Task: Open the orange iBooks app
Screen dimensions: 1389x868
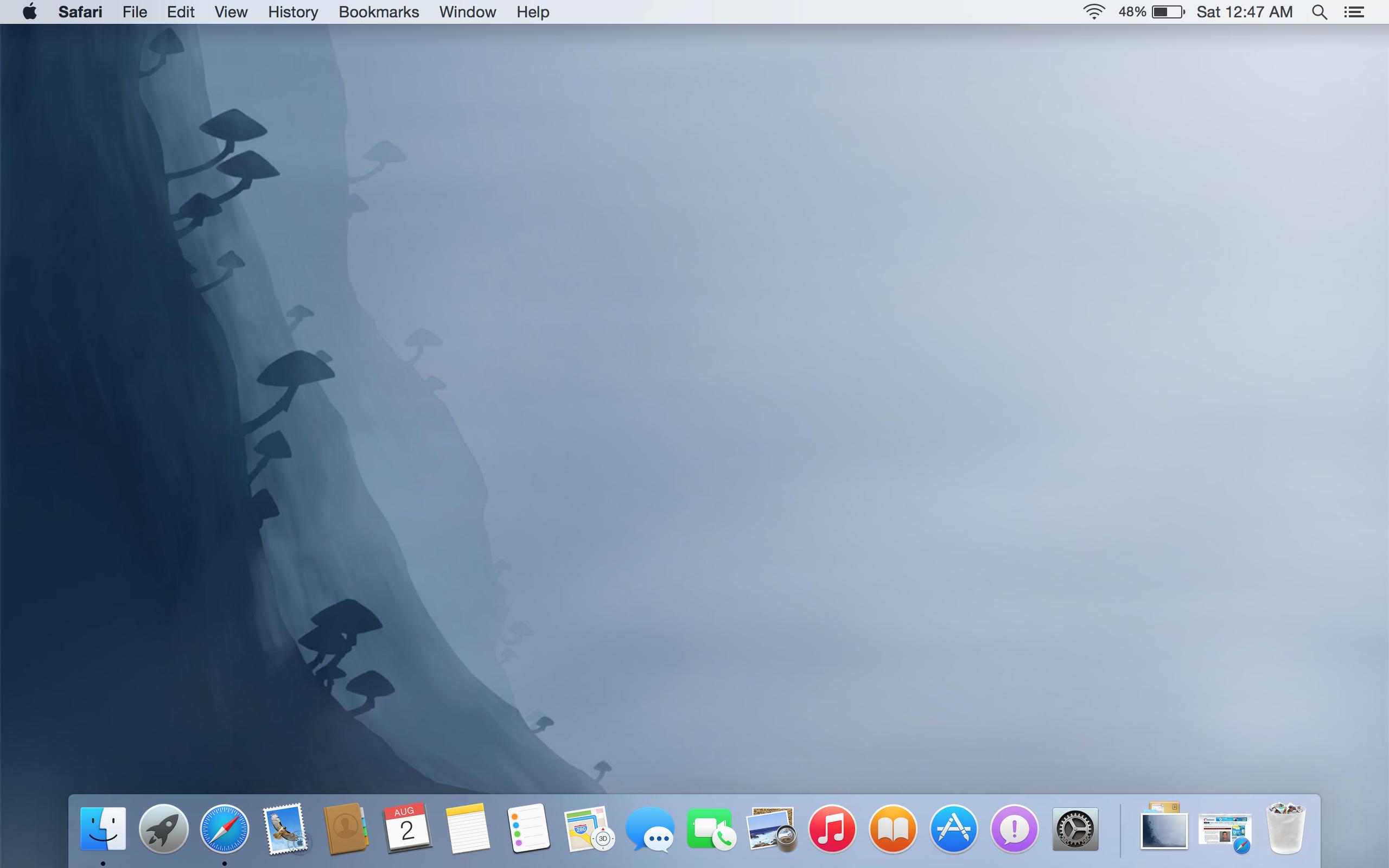Action: [x=893, y=828]
